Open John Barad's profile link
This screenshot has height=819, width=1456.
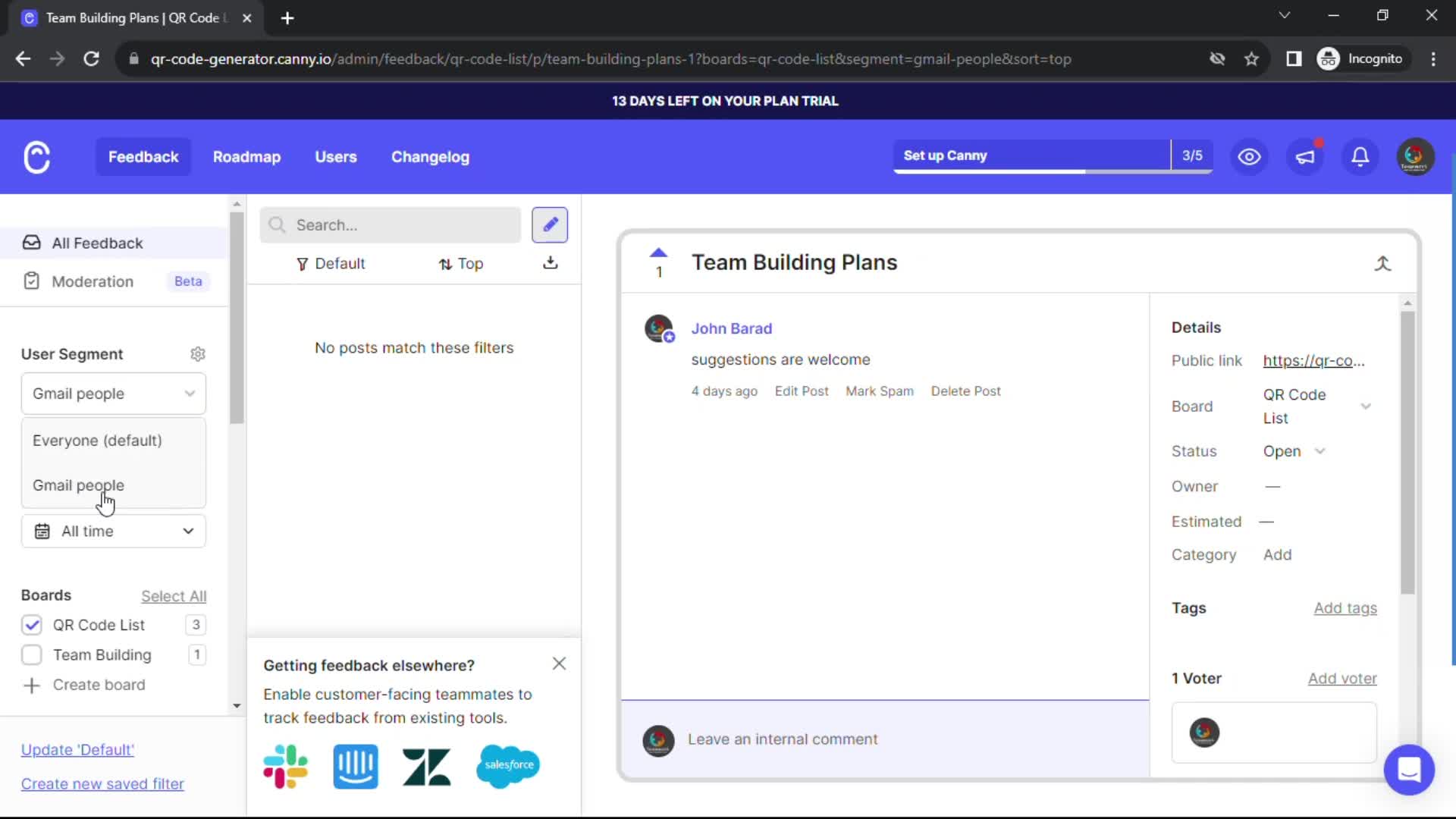coord(731,328)
